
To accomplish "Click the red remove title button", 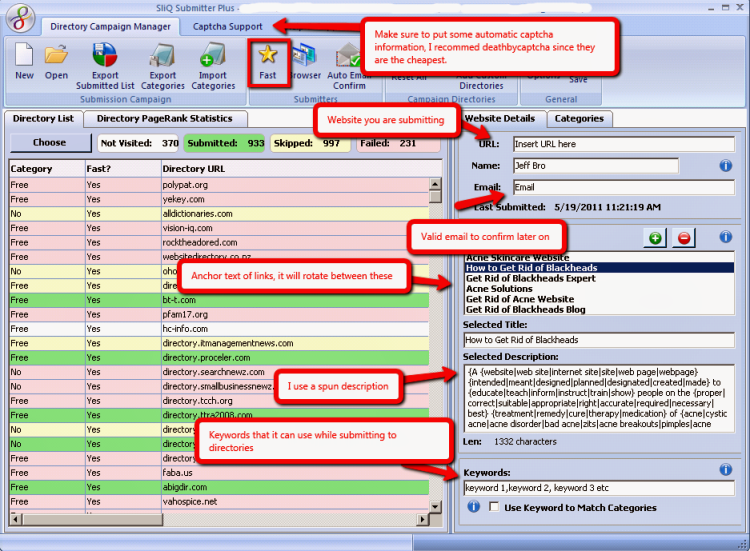I will click(x=684, y=238).
